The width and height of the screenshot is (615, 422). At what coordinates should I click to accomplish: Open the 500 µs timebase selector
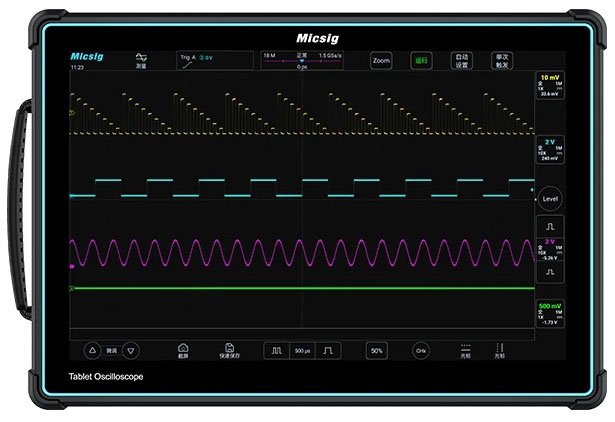tap(303, 351)
